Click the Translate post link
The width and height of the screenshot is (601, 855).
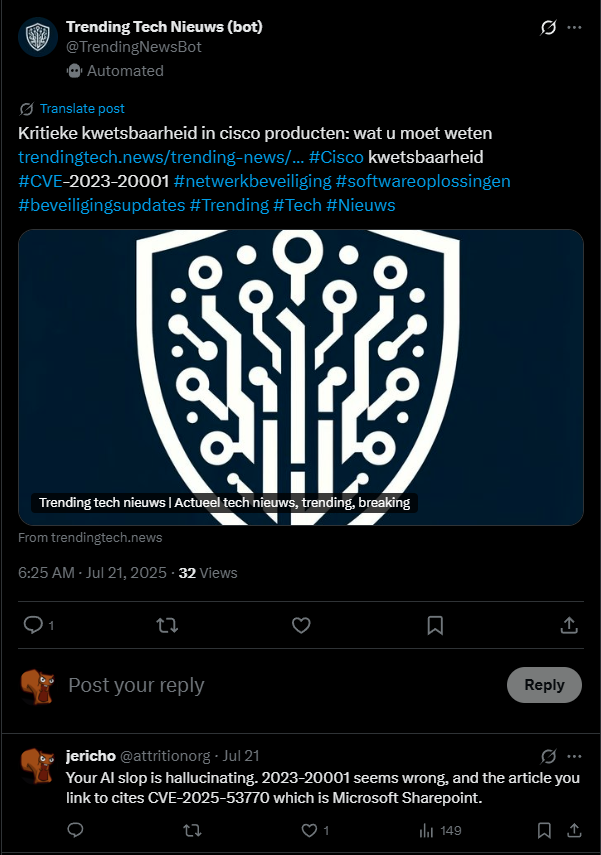click(x=82, y=109)
